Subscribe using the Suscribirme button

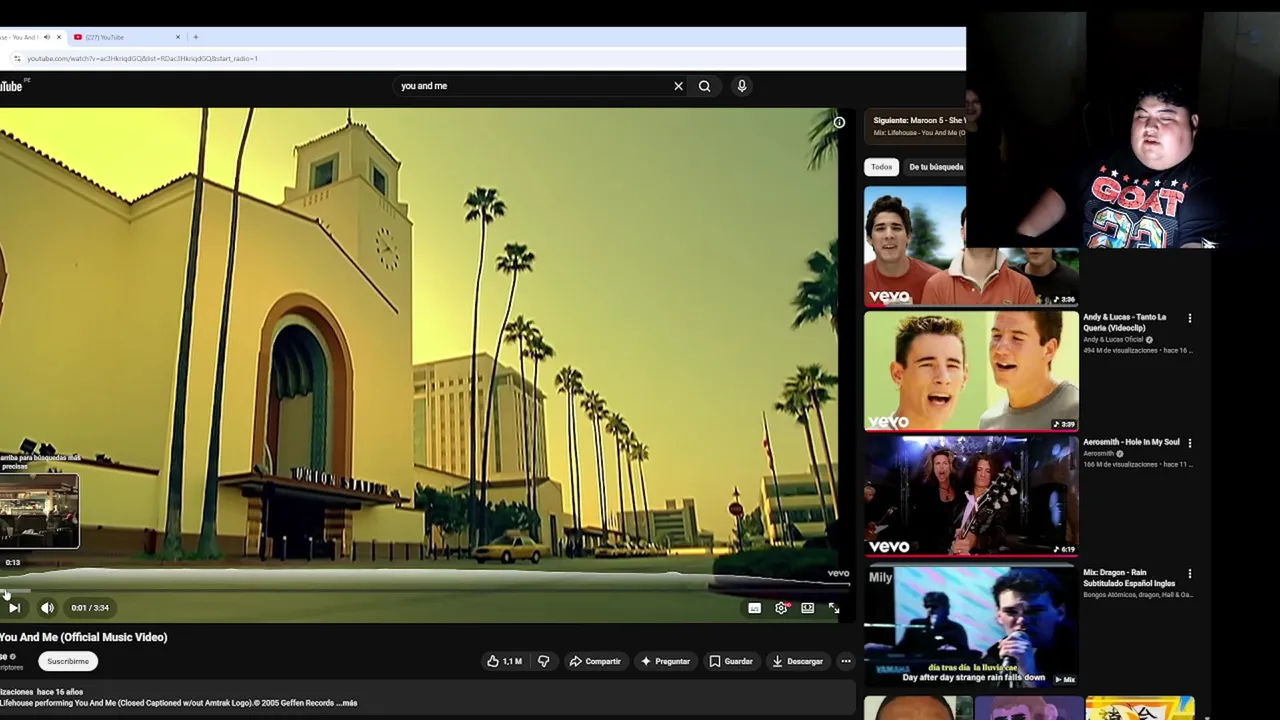point(68,661)
